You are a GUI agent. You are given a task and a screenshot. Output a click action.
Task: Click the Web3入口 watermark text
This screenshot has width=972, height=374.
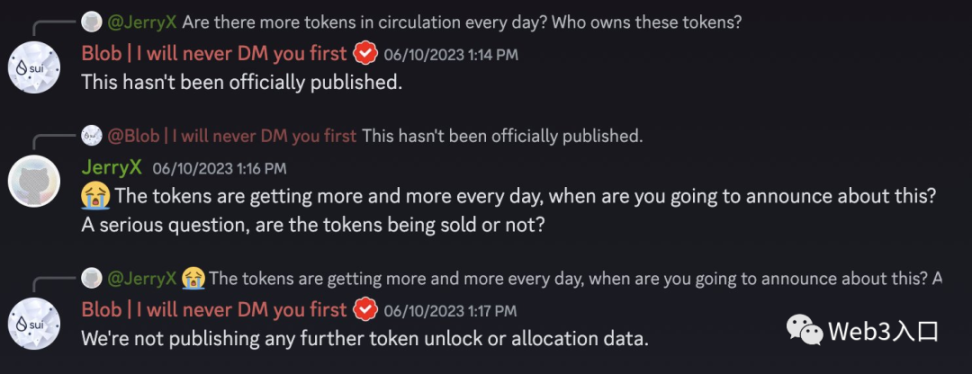pos(883,332)
